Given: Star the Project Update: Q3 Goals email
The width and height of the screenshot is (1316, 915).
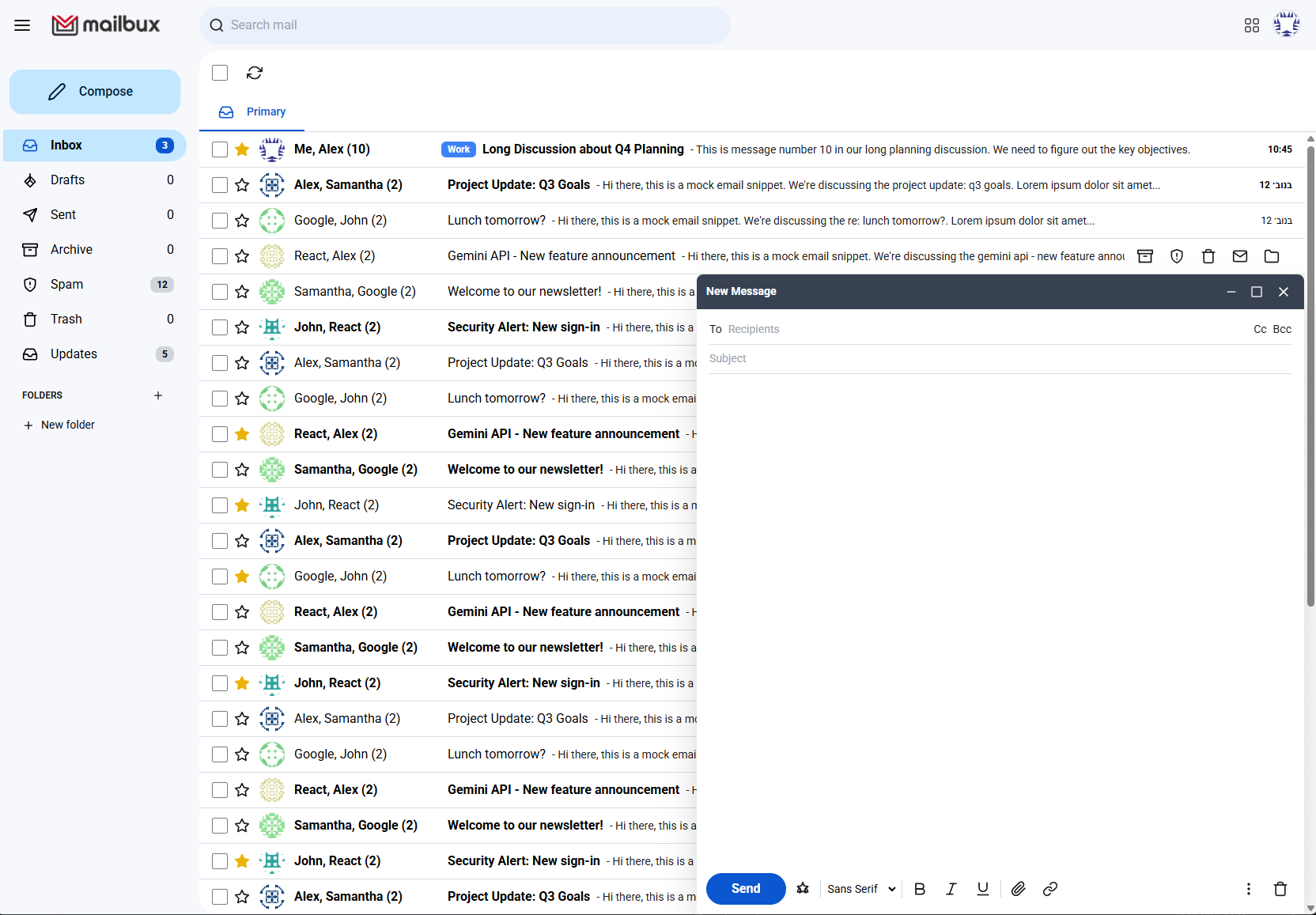Looking at the screenshot, I should point(242,185).
